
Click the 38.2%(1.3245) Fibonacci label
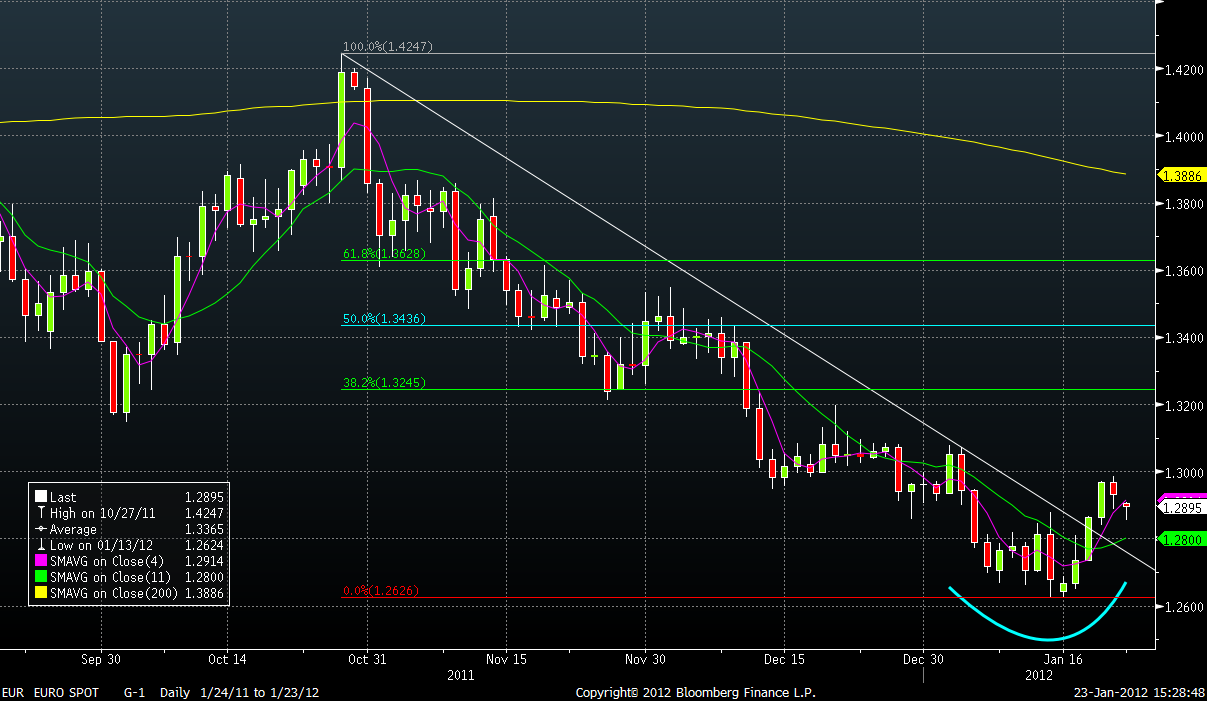pyautogui.click(x=385, y=383)
